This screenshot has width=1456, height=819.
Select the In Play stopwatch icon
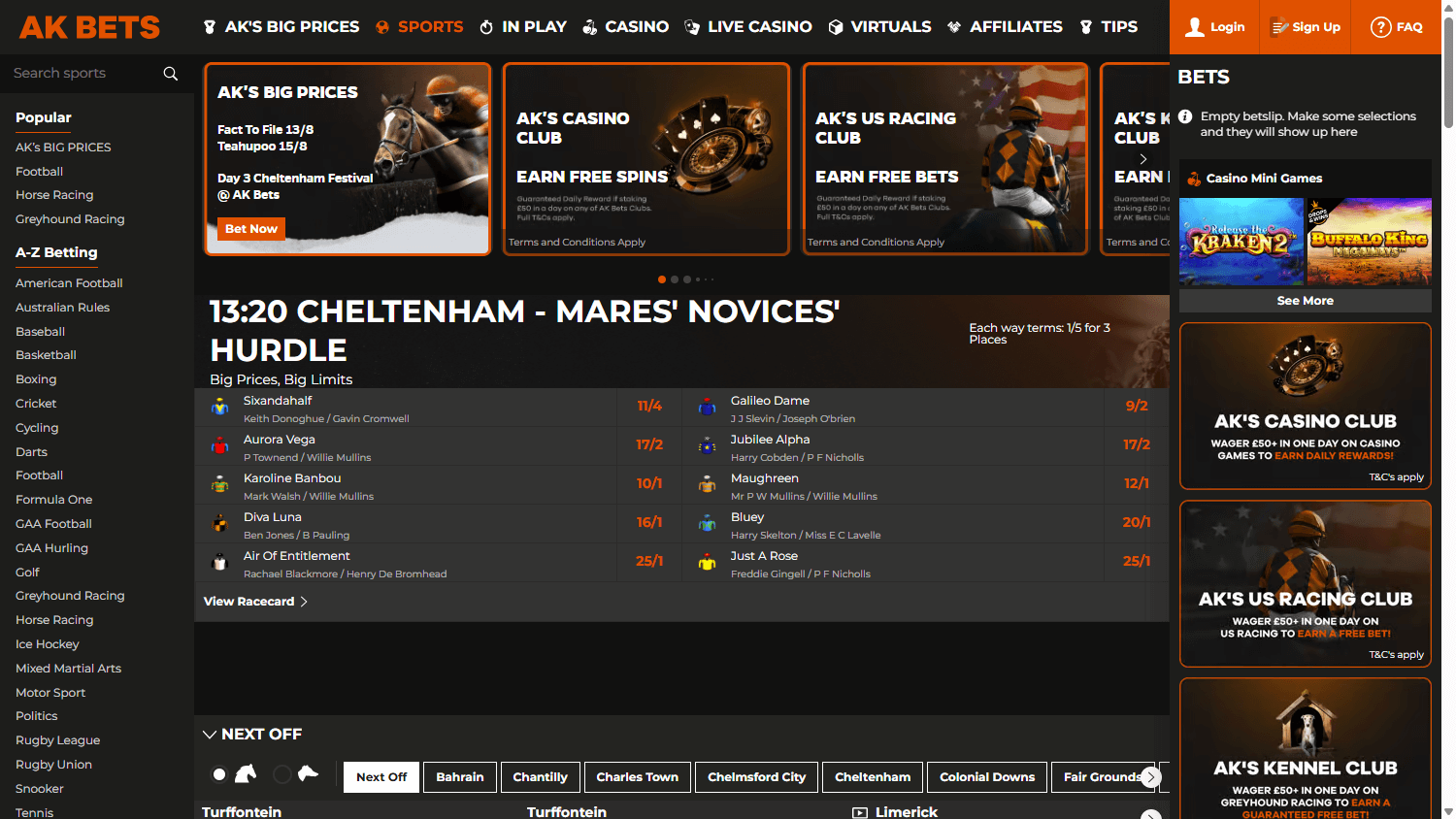pos(487,27)
